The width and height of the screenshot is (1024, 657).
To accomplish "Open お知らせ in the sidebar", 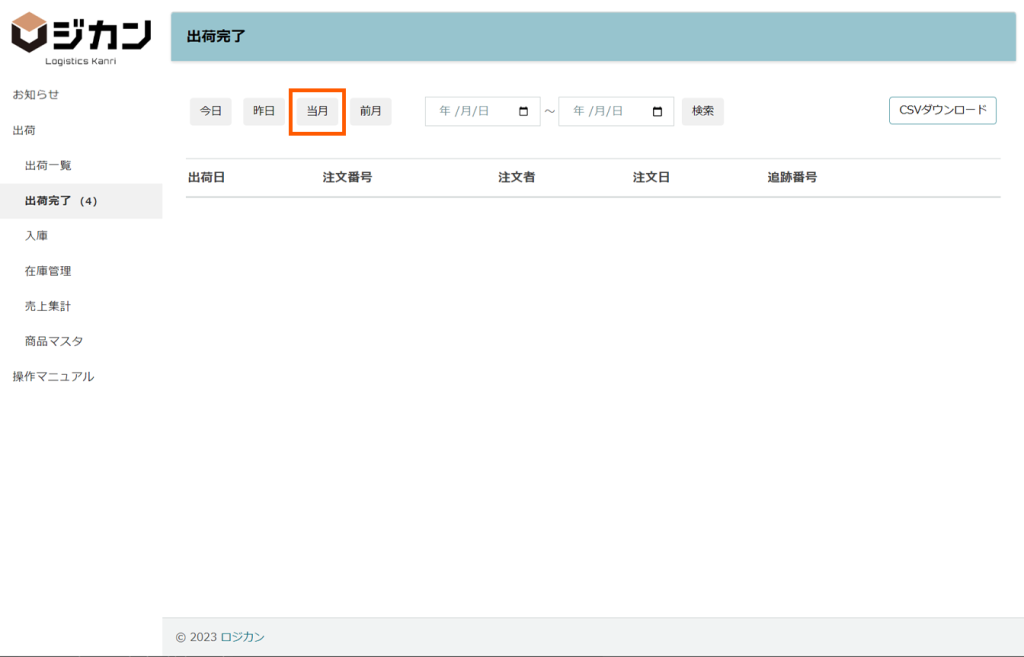I will [x=36, y=94].
